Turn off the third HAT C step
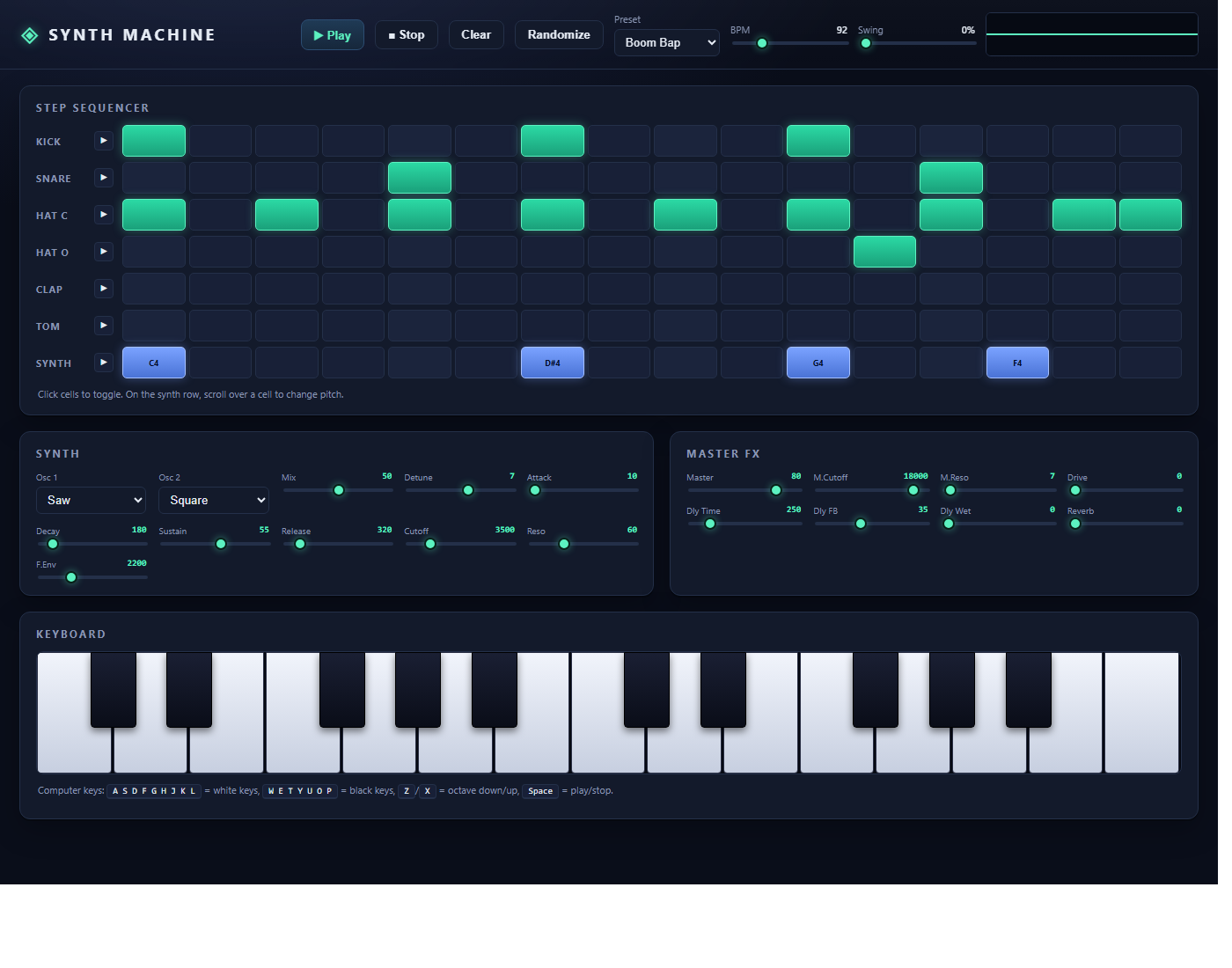The image size is (1232, 968). click(287, 215)
